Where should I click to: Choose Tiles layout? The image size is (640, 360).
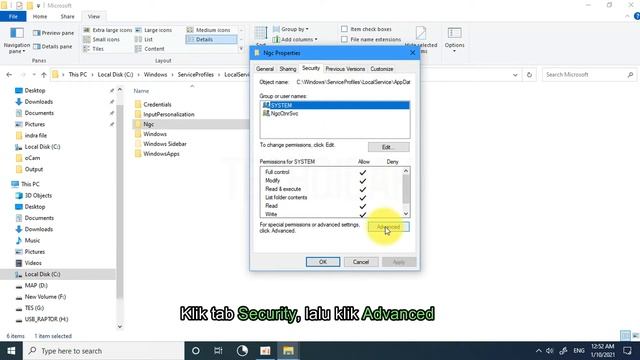(93, 49)
